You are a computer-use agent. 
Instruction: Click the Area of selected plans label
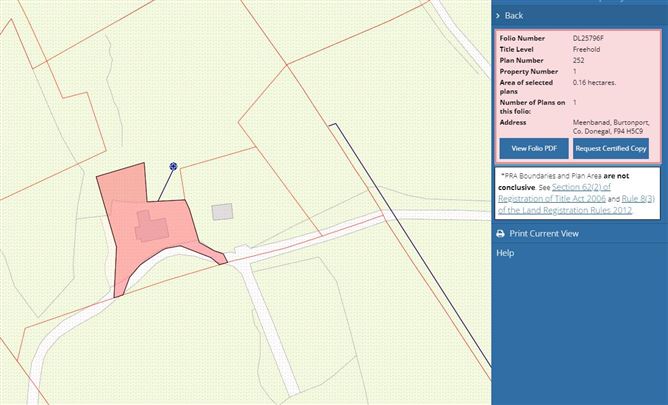click(526, 87)
